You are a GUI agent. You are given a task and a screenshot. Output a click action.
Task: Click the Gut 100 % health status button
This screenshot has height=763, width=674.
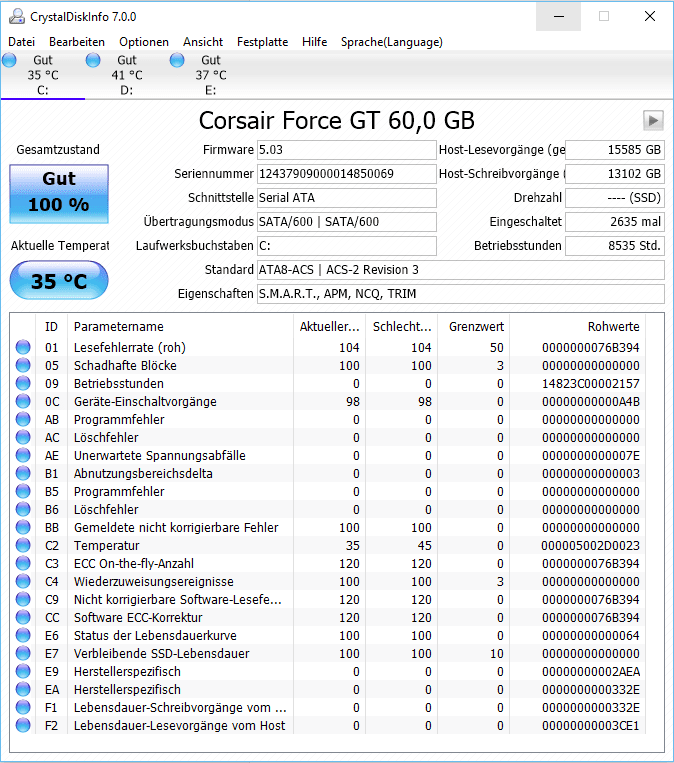point(59,194)
